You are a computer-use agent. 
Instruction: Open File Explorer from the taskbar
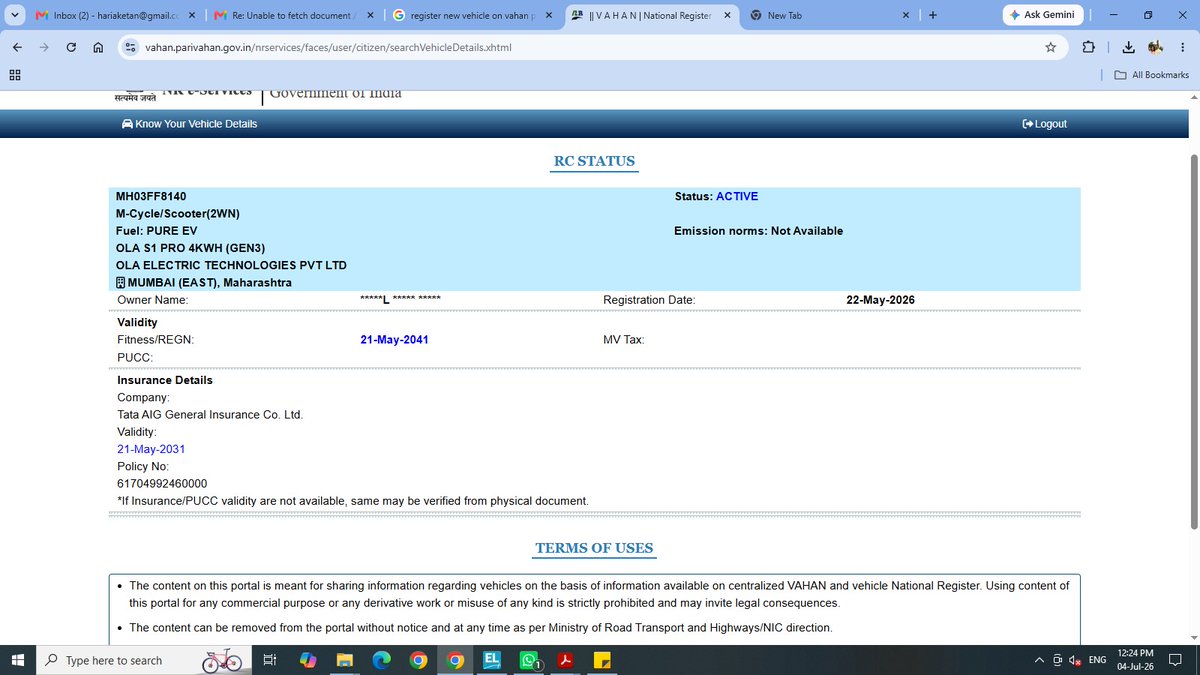pyautogui.click(x=344, y=661)
